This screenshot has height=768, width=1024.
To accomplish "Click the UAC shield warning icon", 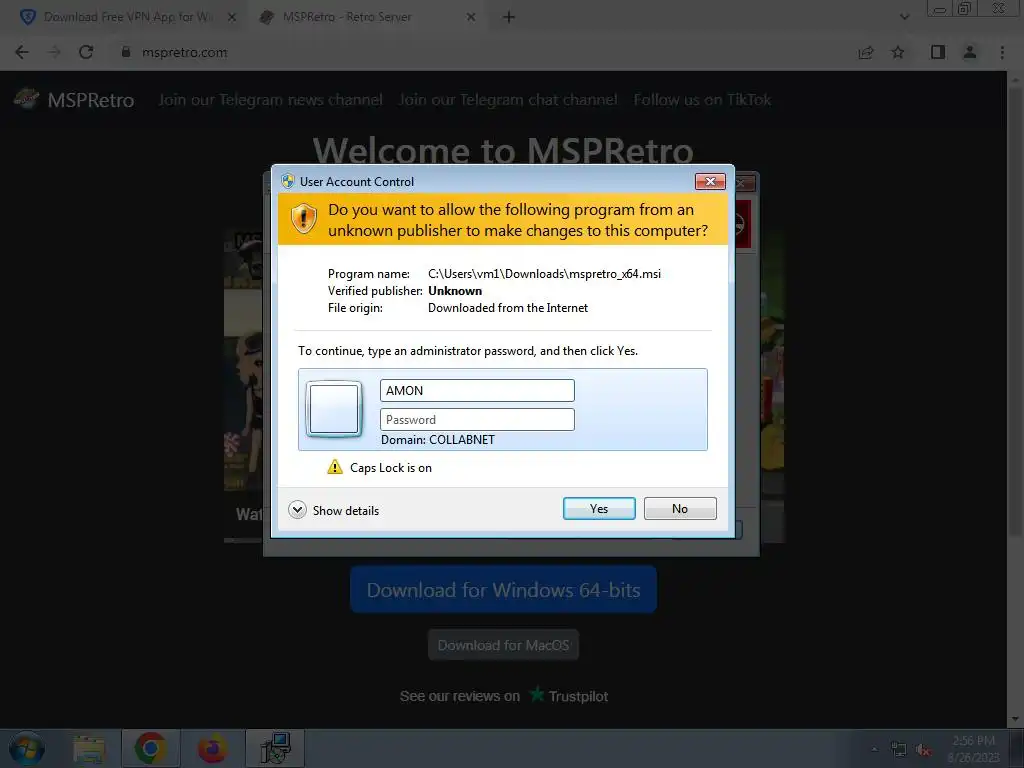I will tap(304, 219).
